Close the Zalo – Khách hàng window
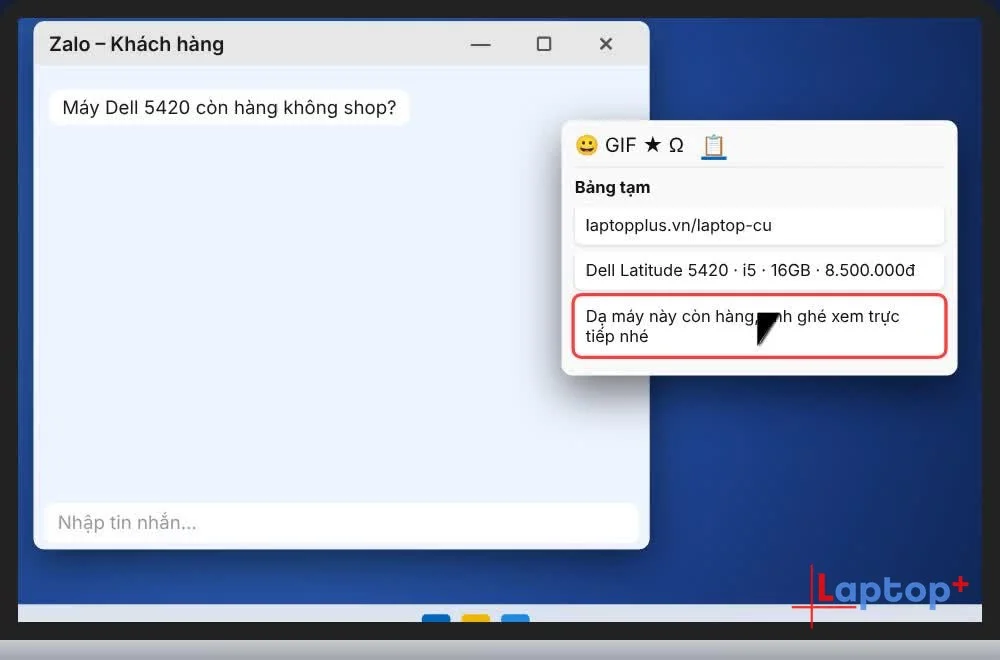The height and width of the screenshot is (660, 1000). pyautogui.click(x=606, y=44)
